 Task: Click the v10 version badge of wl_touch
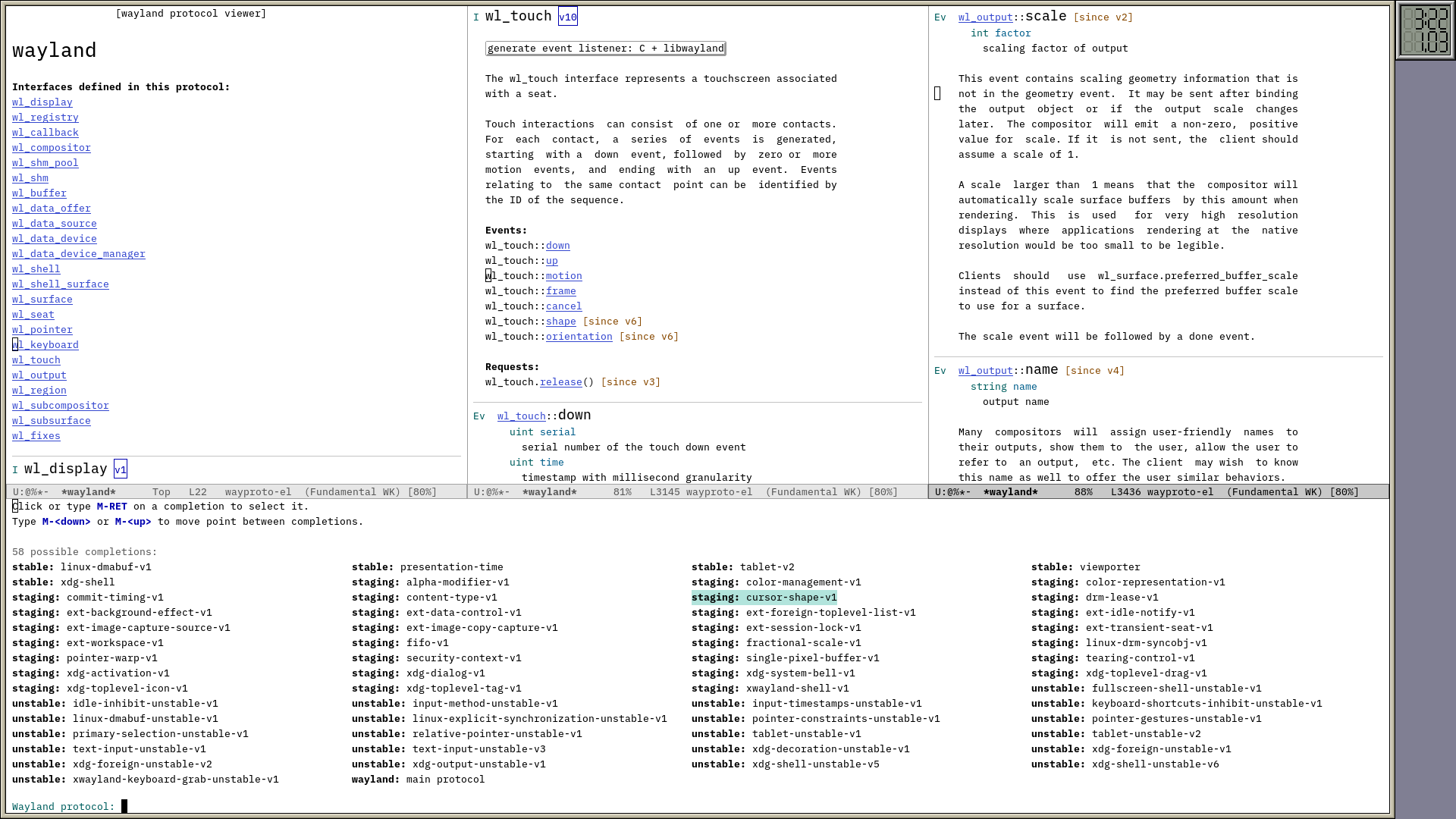pyautogui.click(x=567, y=17)
